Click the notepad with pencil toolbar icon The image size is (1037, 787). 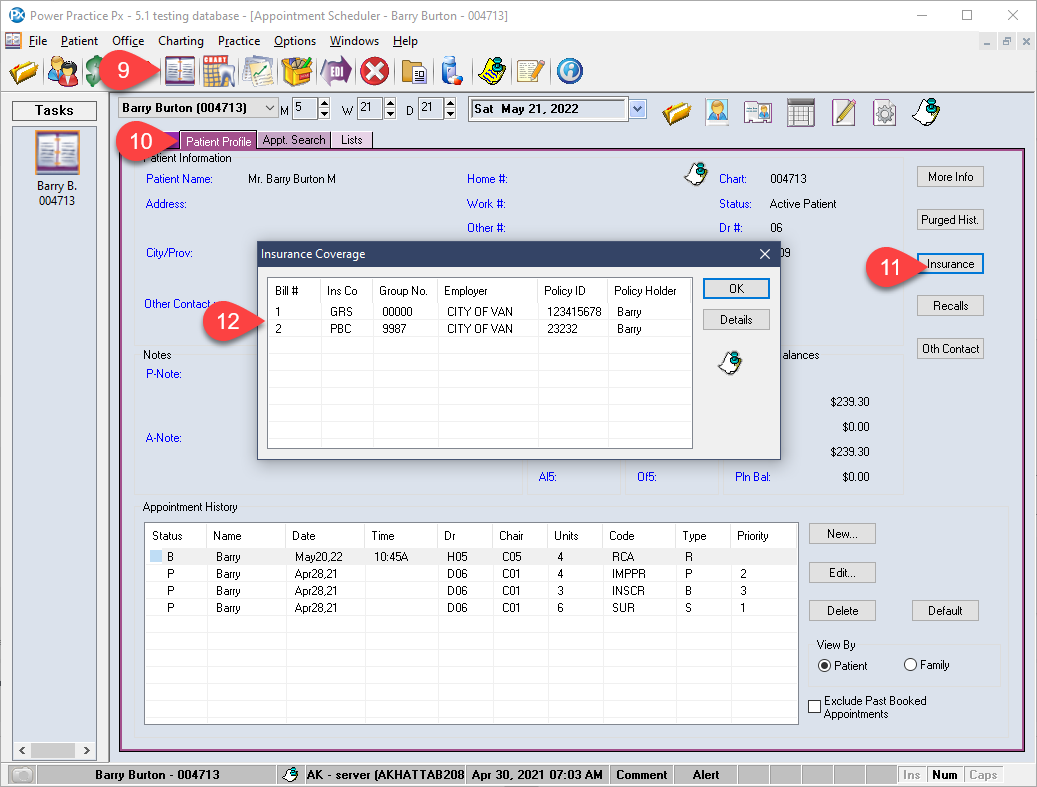[530, 71]
